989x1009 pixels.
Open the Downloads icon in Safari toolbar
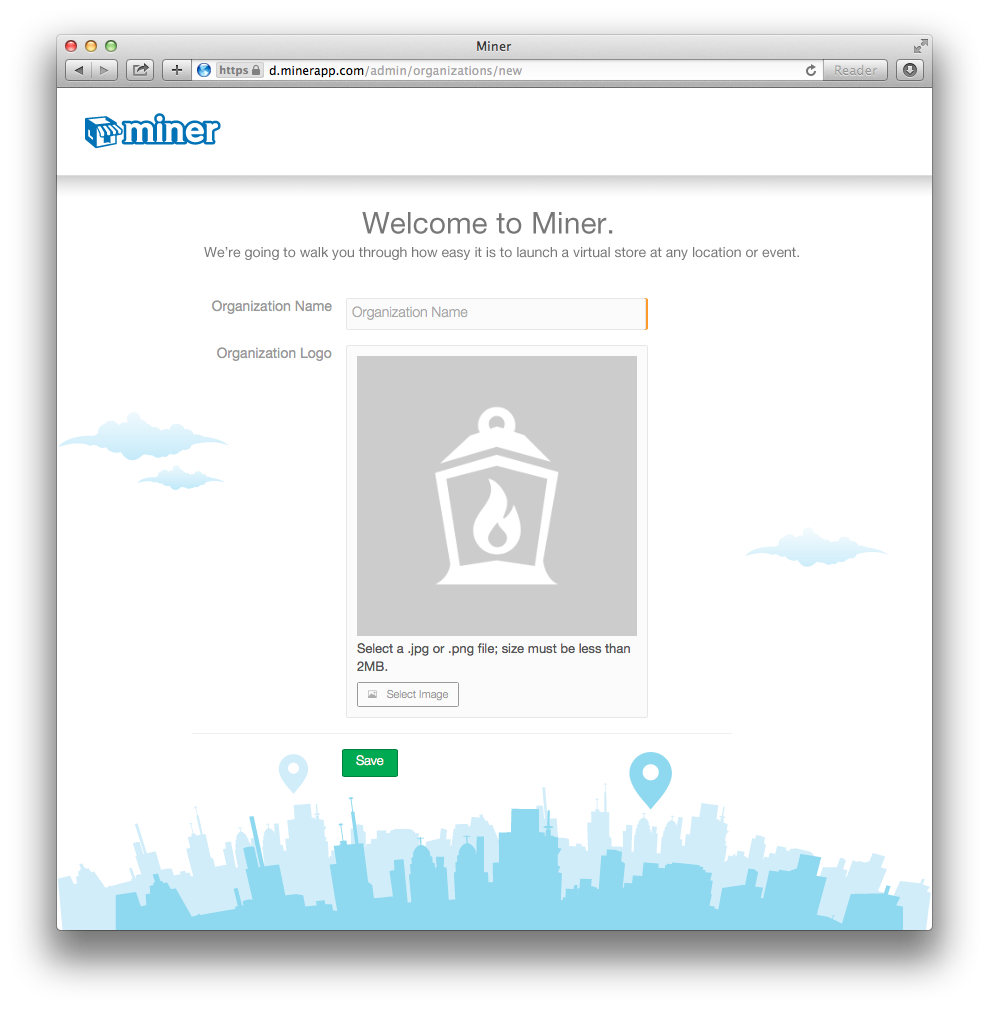tap(910, 70)
